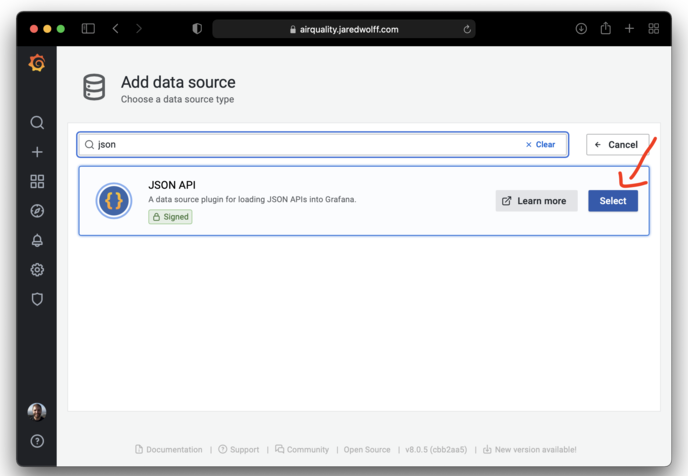Open the Configuration gear icon
Screen dimensions: 688x476
point(37,270)
